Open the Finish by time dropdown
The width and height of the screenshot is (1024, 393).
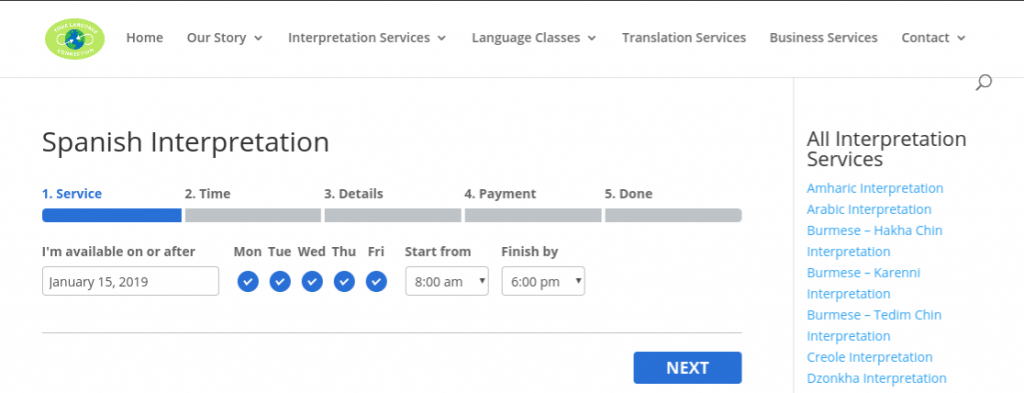543,281
